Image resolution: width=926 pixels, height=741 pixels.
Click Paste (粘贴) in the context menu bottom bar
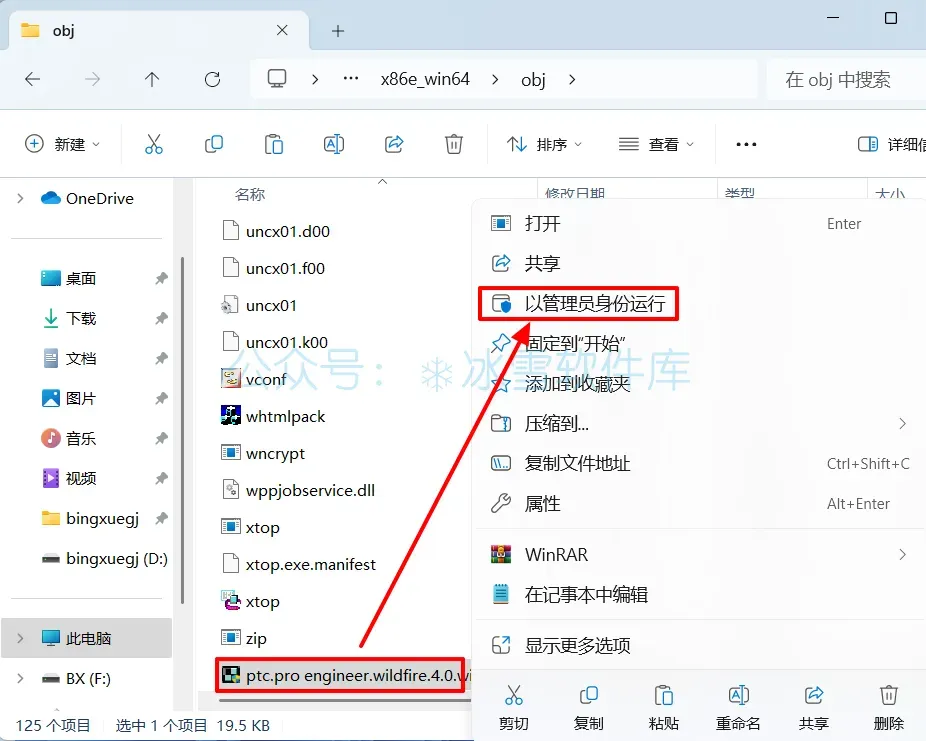[663, 707]
